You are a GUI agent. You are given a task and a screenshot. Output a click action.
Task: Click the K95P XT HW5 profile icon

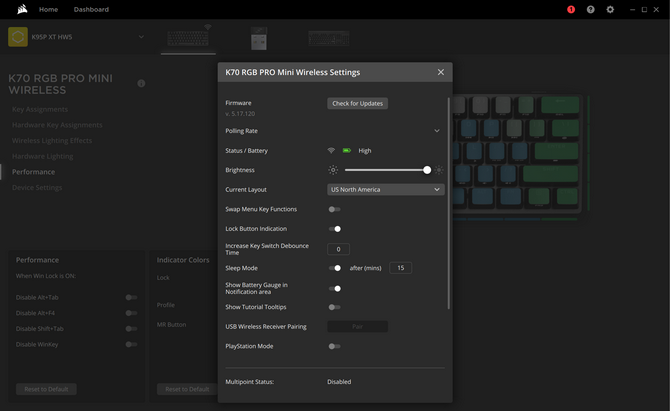point(18,37)
